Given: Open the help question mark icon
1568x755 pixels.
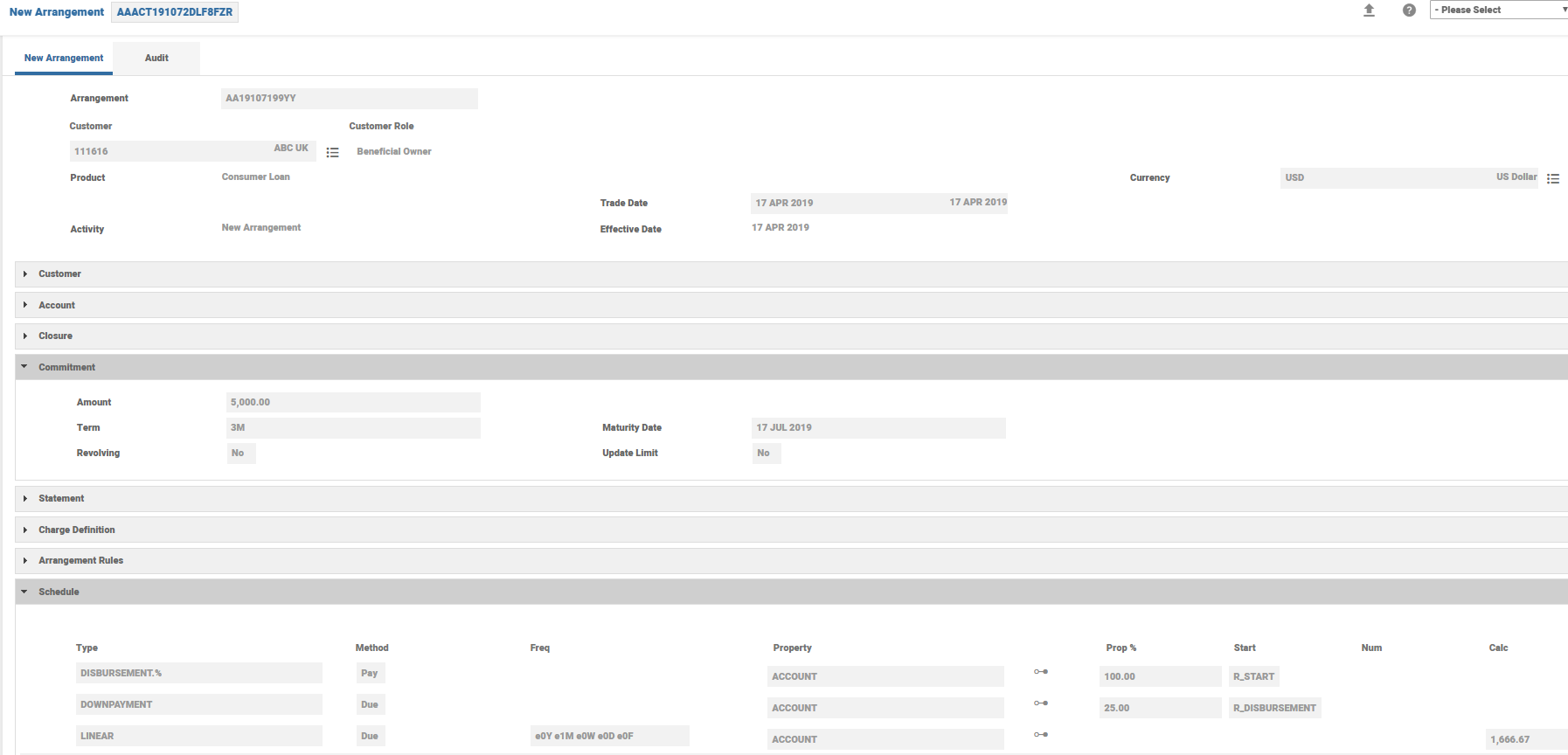Looking at the screenshot, I should click(1409, 10).
